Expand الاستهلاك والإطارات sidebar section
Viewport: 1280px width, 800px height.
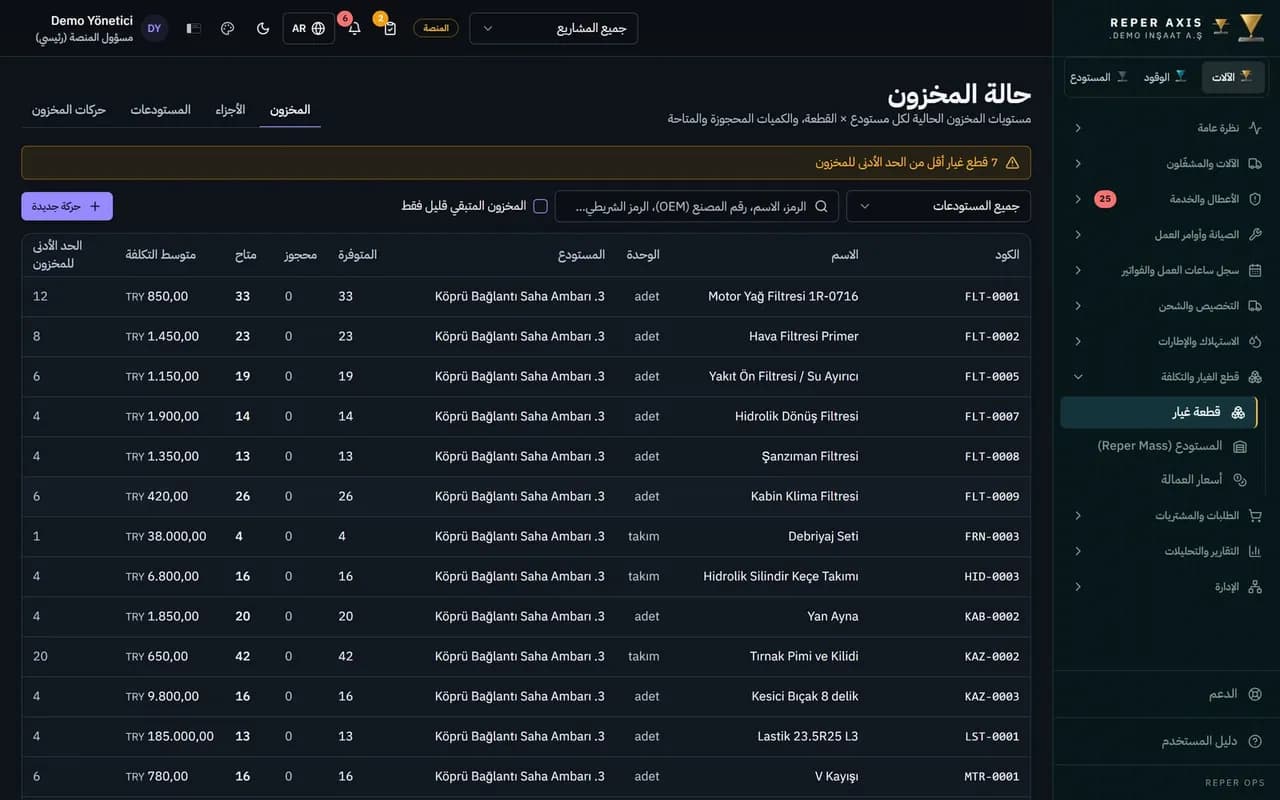[1166, 341]
